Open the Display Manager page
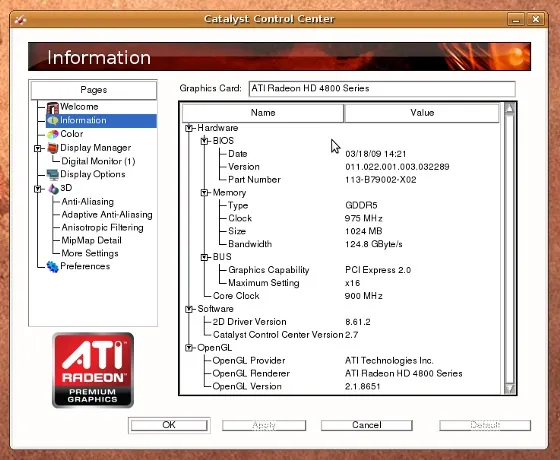Viewport: 560px width, 460px height. (x=96, y=148)
